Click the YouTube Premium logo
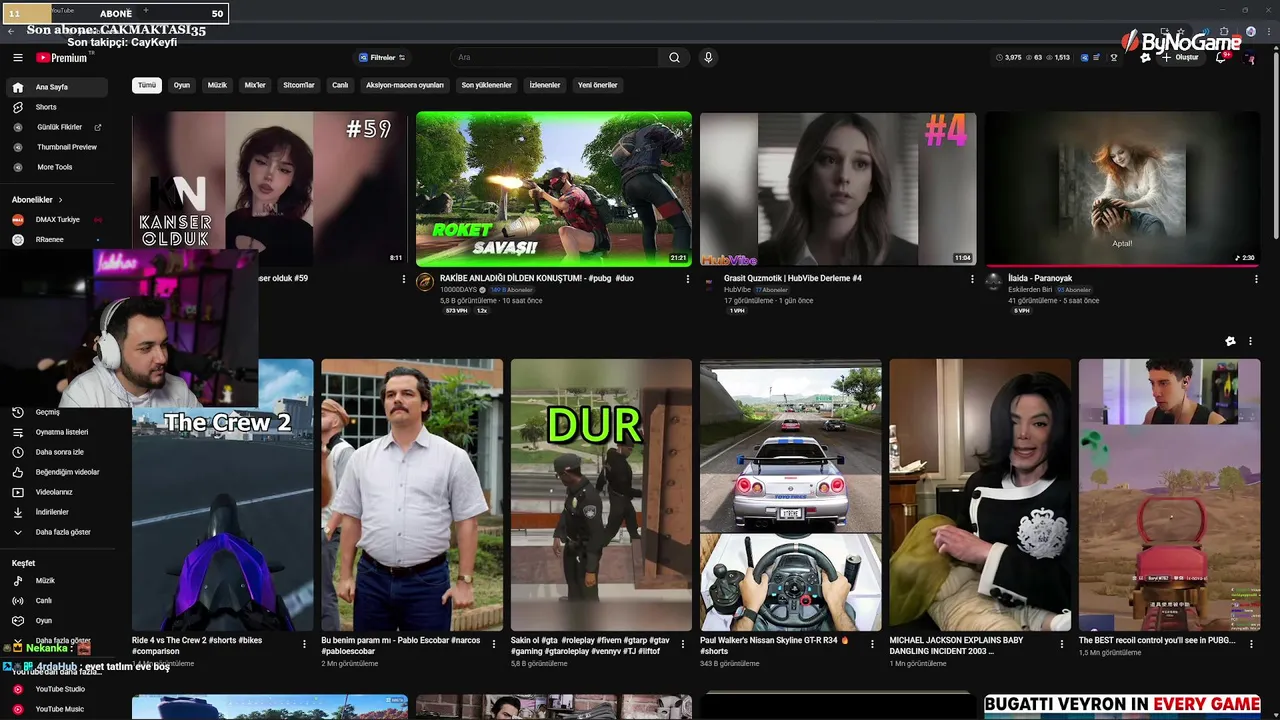The height and width of the screenshot is (720, 1280). 62,58
